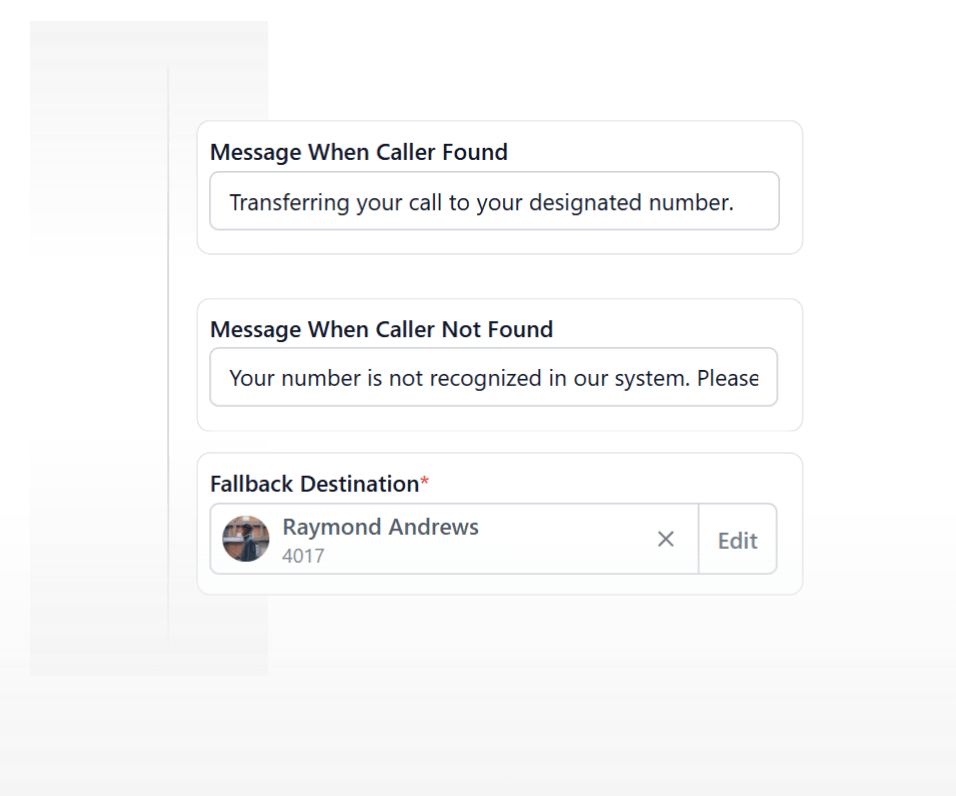Click the Raymond Andrews contact name
Viewport: 956px width, 796px height.
point(380,527)
